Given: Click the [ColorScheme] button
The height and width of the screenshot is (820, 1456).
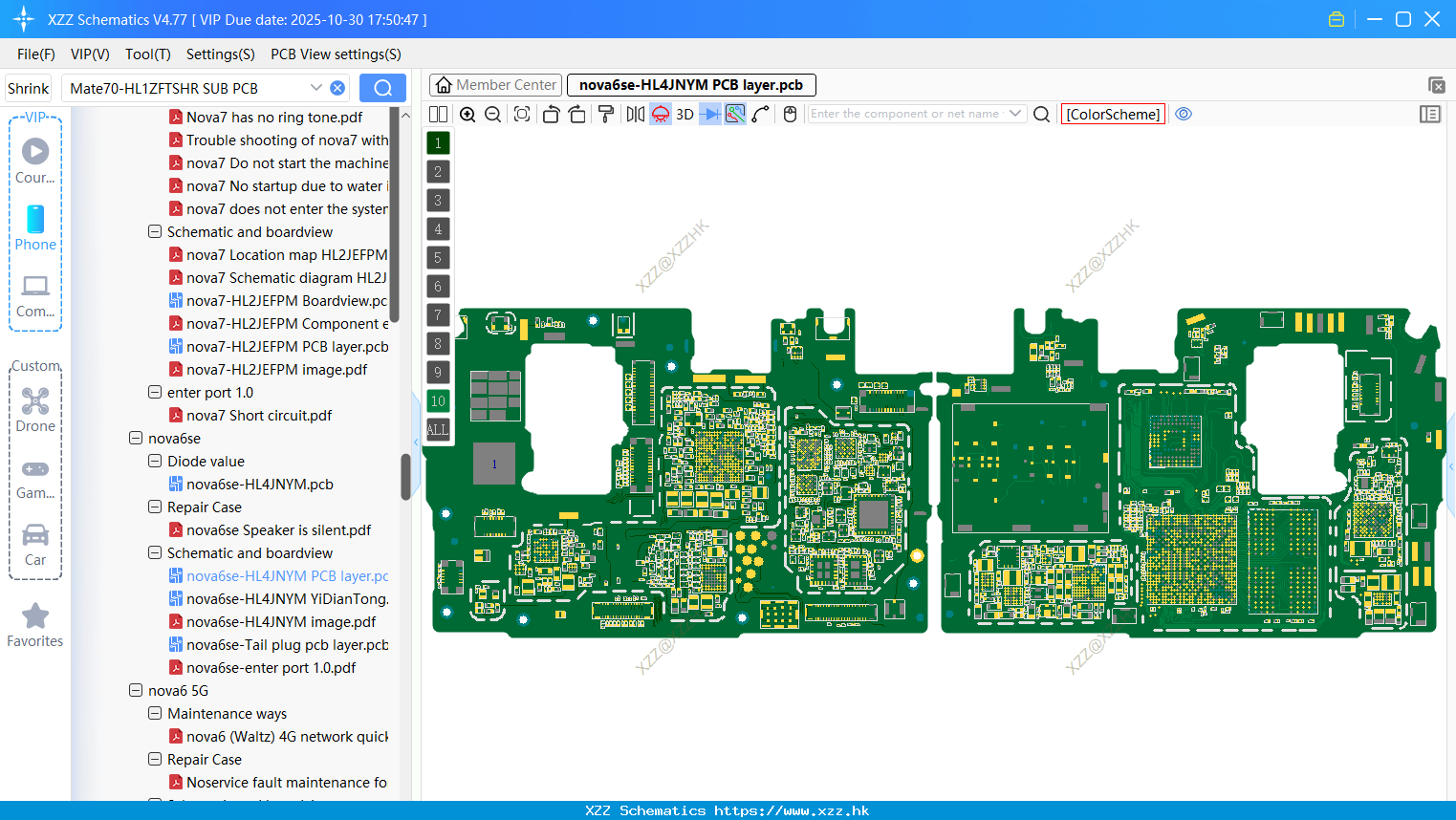Looking at the screenshot, I should (1113, 114).
